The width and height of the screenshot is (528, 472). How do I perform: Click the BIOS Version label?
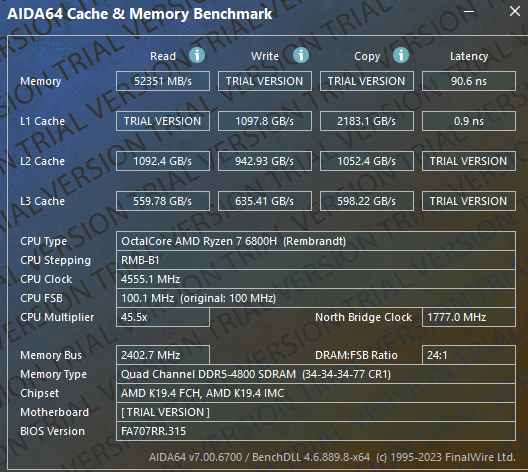[52, 431]
